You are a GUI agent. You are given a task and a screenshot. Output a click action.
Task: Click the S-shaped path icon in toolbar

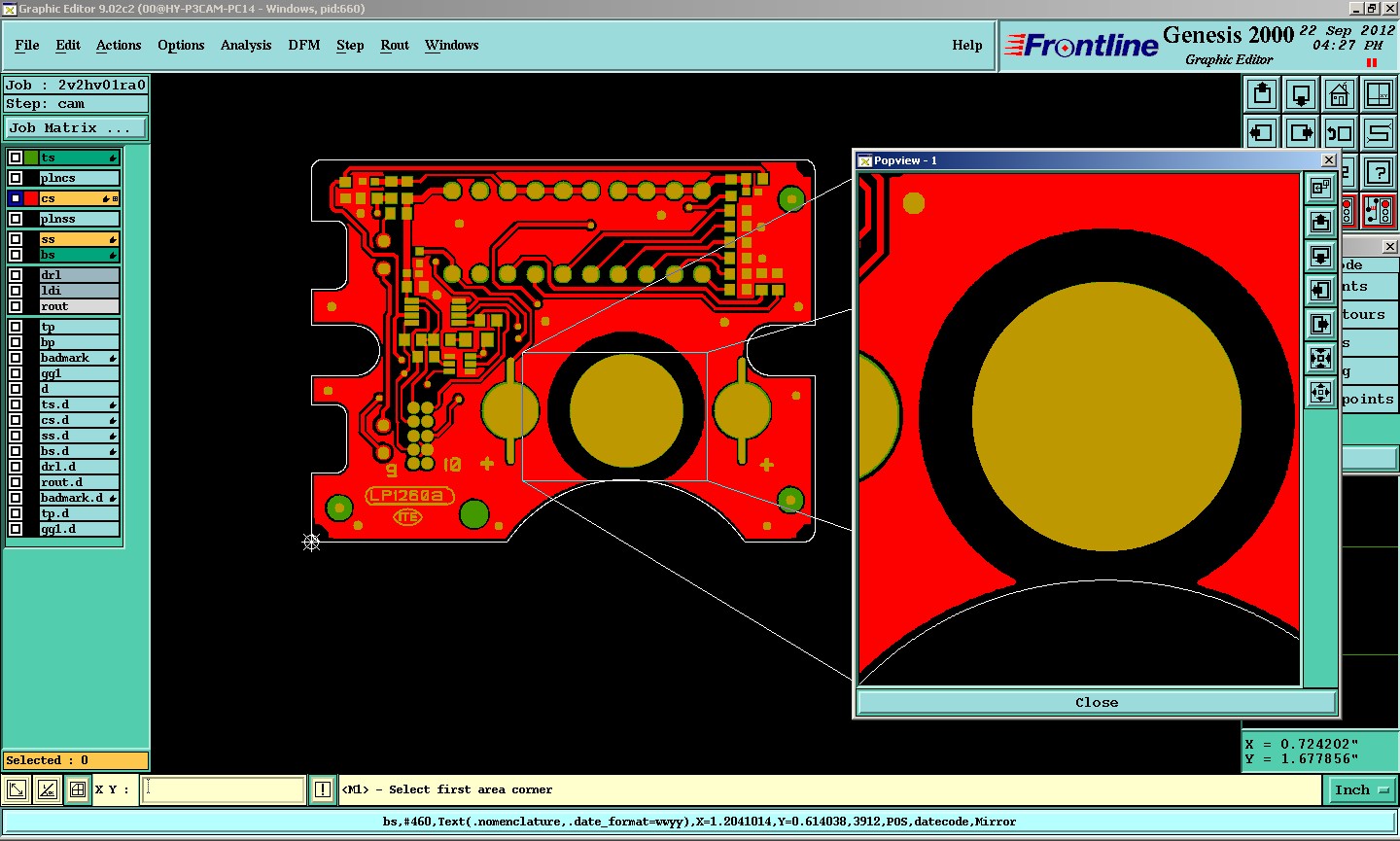(x=1379, y=133)
